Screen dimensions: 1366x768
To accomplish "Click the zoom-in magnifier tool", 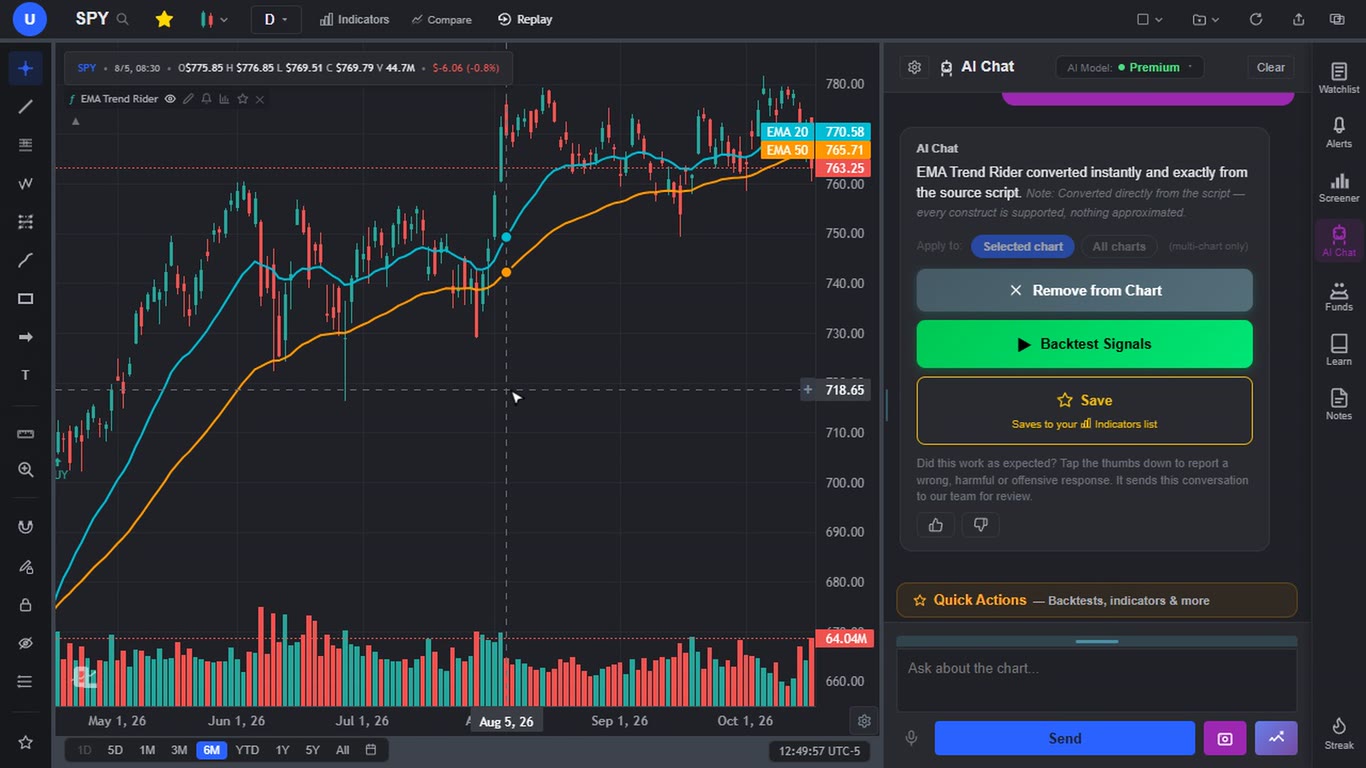I will [26, 470].
